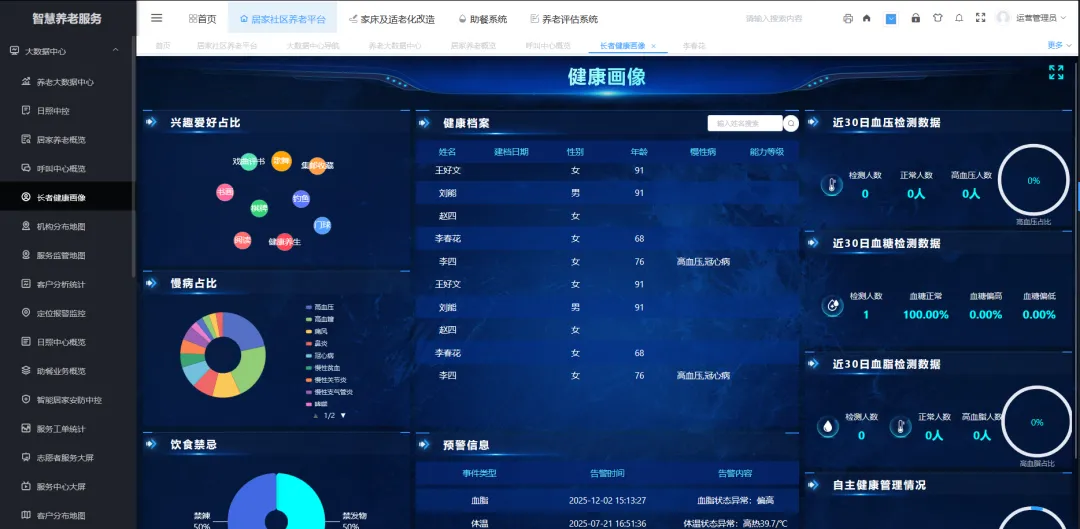Click sidebar icon for 长者健康画像
Image resolution: width=1080 pixels, height=529 pixels.
(26, 197)
